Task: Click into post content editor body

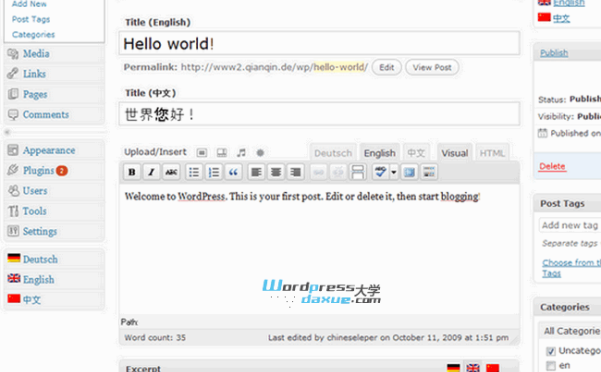Action: click(x=319, y=249)
